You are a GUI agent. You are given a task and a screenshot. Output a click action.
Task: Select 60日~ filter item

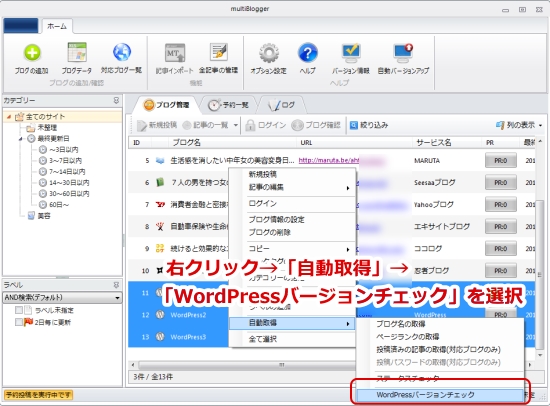pos(59,205)
